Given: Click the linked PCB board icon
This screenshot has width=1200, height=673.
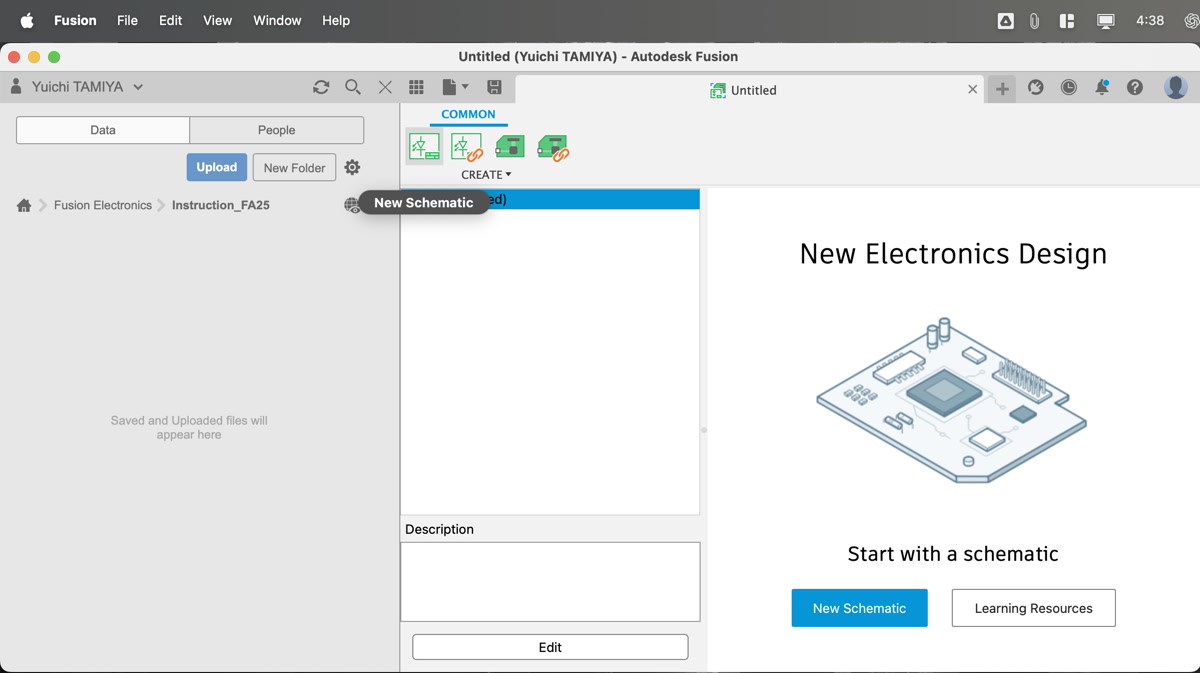Looking at the screenshot, I should 553,147.
